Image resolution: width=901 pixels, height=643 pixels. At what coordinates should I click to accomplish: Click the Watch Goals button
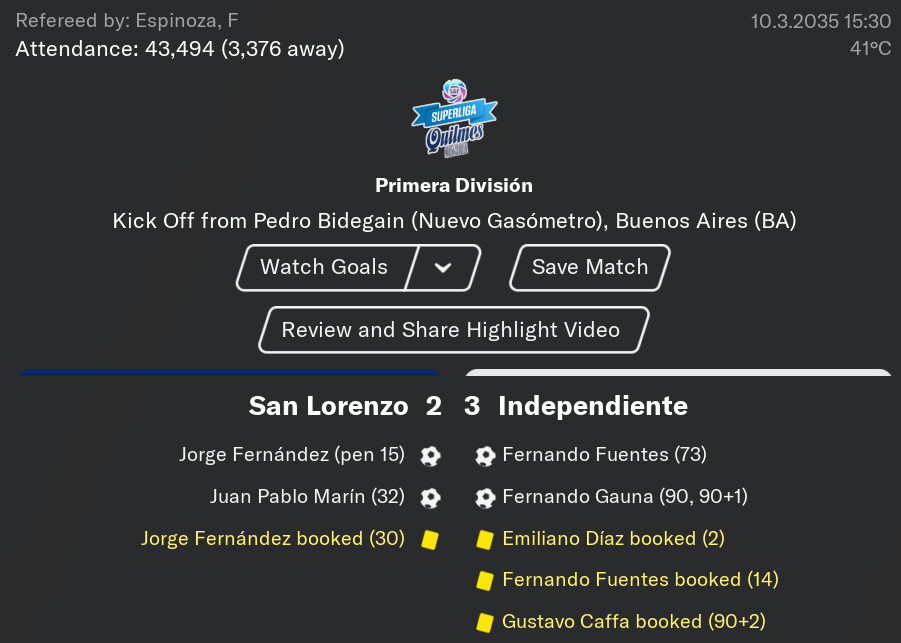(x=324, y=268)
